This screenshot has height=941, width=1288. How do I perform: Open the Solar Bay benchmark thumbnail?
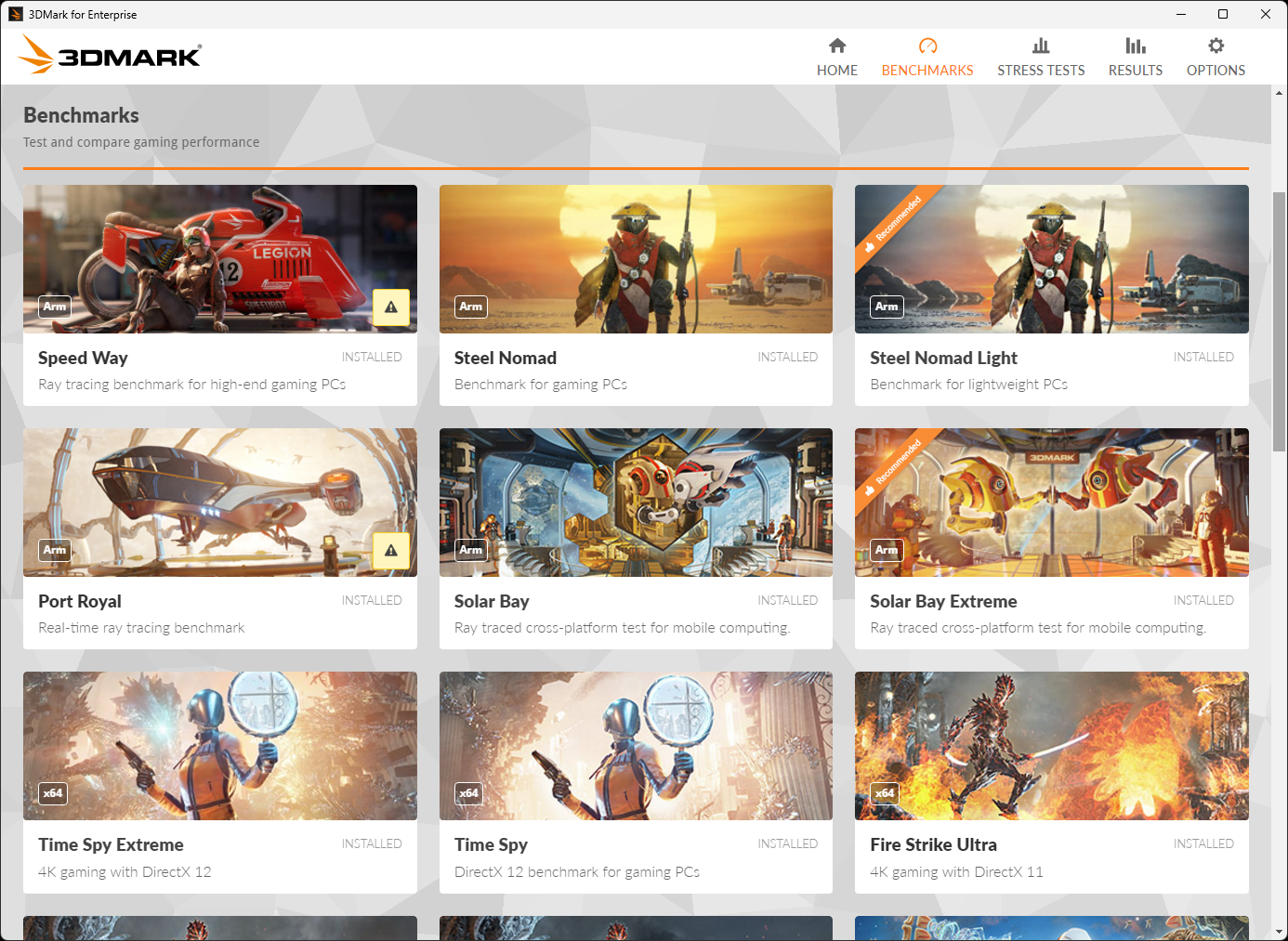click(x=636, y=503)
